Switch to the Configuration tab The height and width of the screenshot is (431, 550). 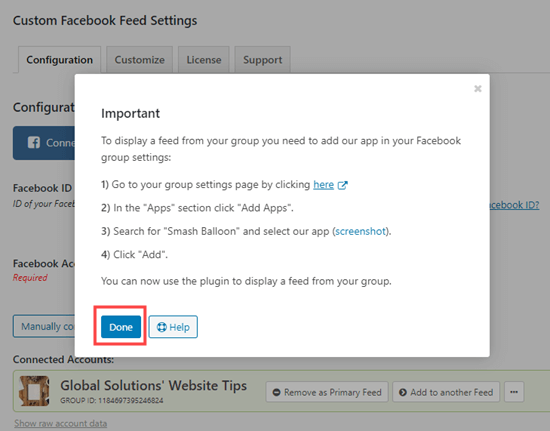[60, 60]
